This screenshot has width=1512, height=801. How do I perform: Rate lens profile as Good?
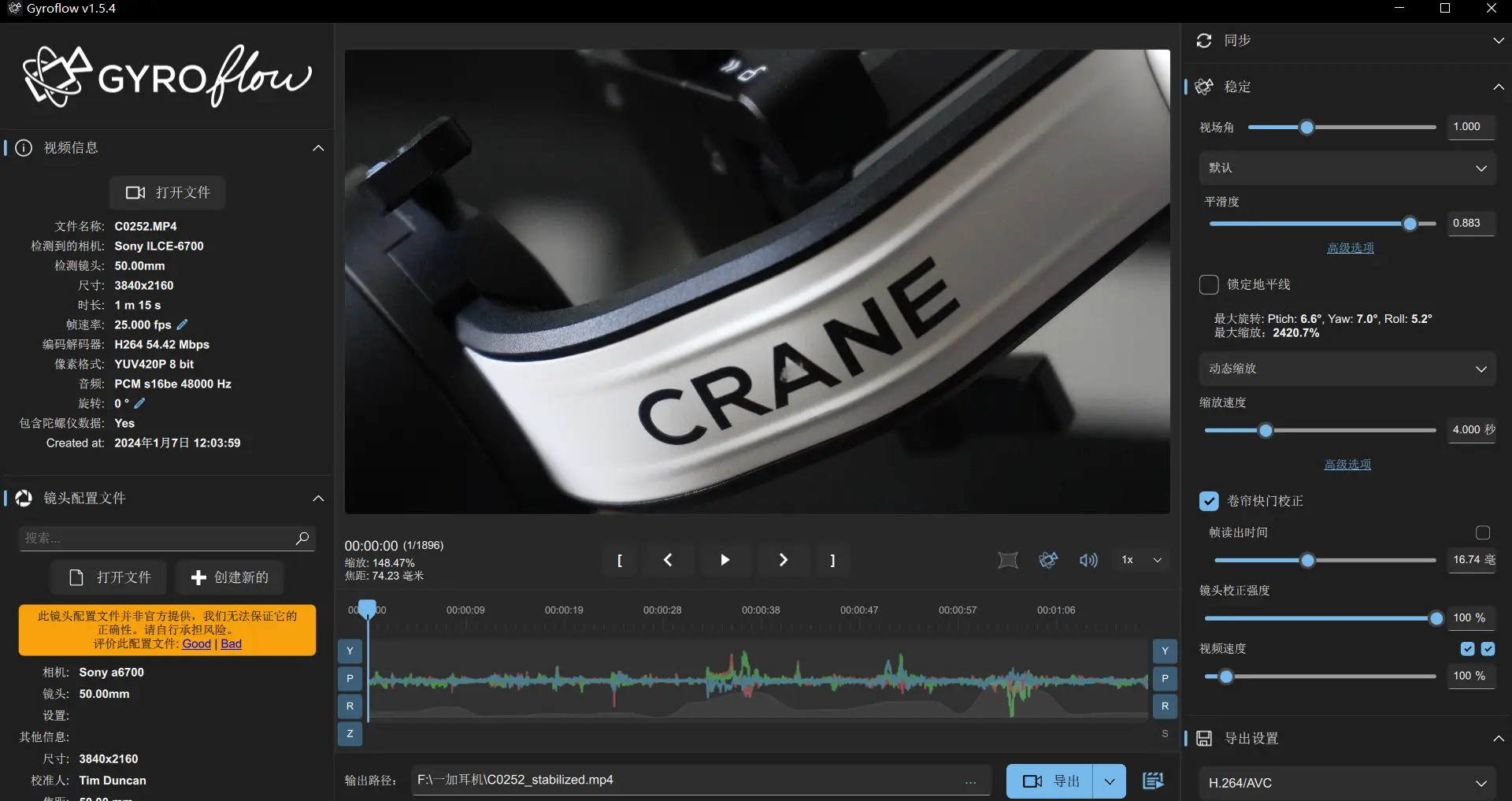pyautogui.click(x=197, y=644)
